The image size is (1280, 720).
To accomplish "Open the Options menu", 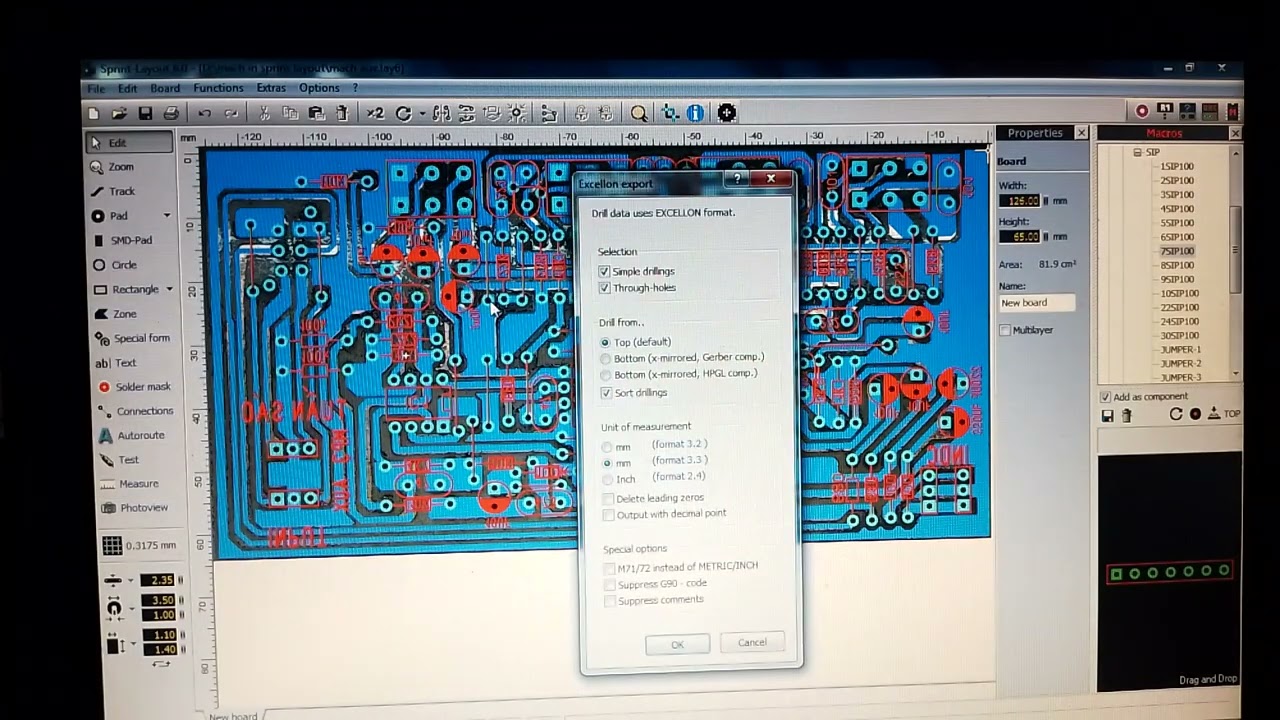I will coord(319,88).
